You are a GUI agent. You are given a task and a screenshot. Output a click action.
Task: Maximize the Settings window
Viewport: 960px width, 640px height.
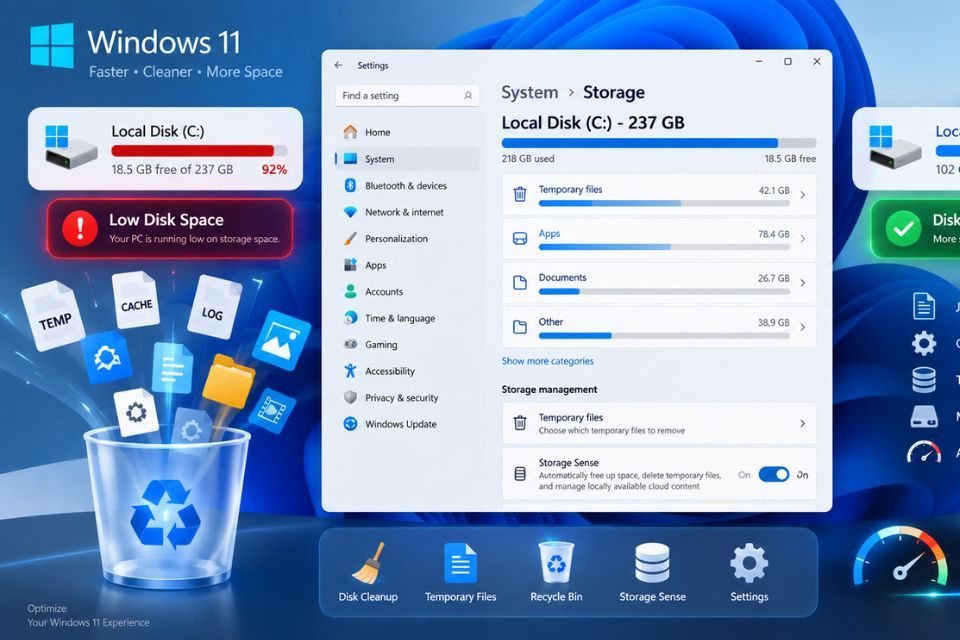[x=788, y=61]
